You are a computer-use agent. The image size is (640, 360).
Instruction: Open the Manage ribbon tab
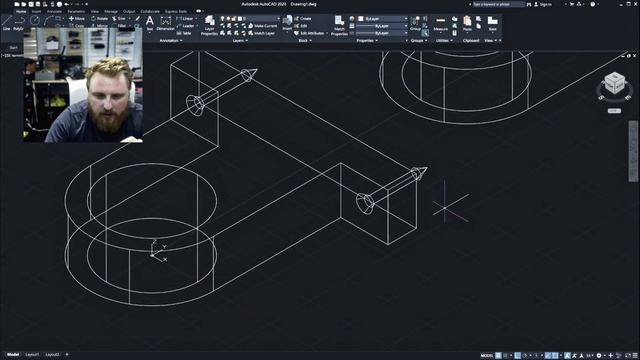(x=111, y=11)
